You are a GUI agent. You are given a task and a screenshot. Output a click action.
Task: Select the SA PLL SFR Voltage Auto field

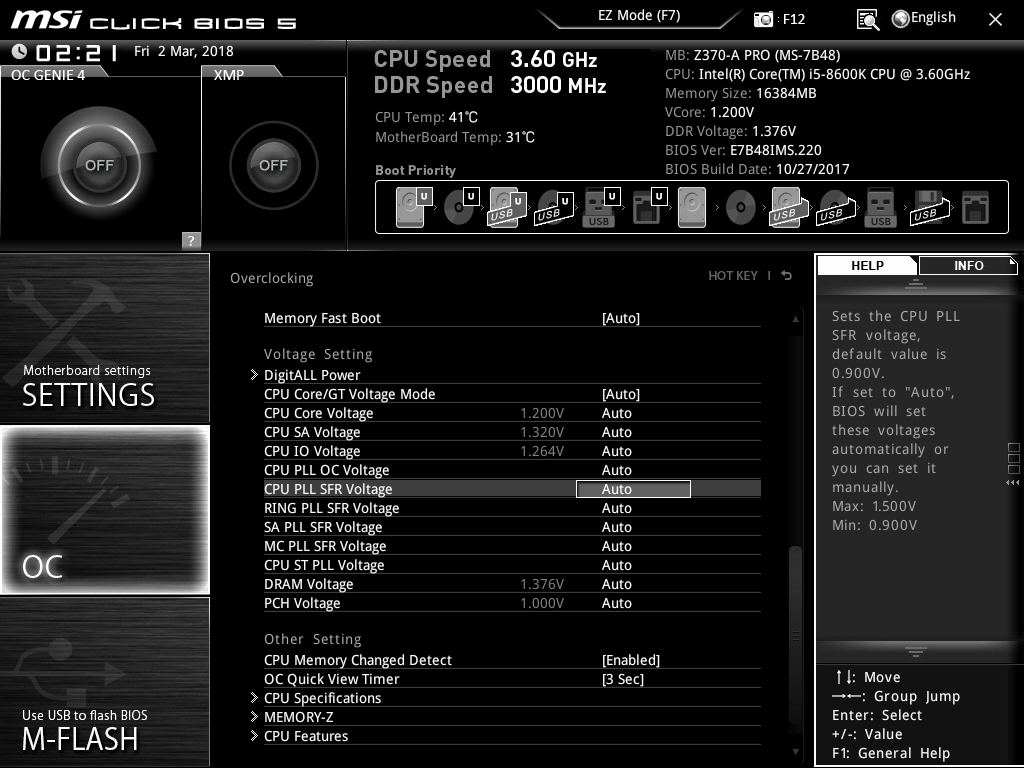click(x=616, y=527)
